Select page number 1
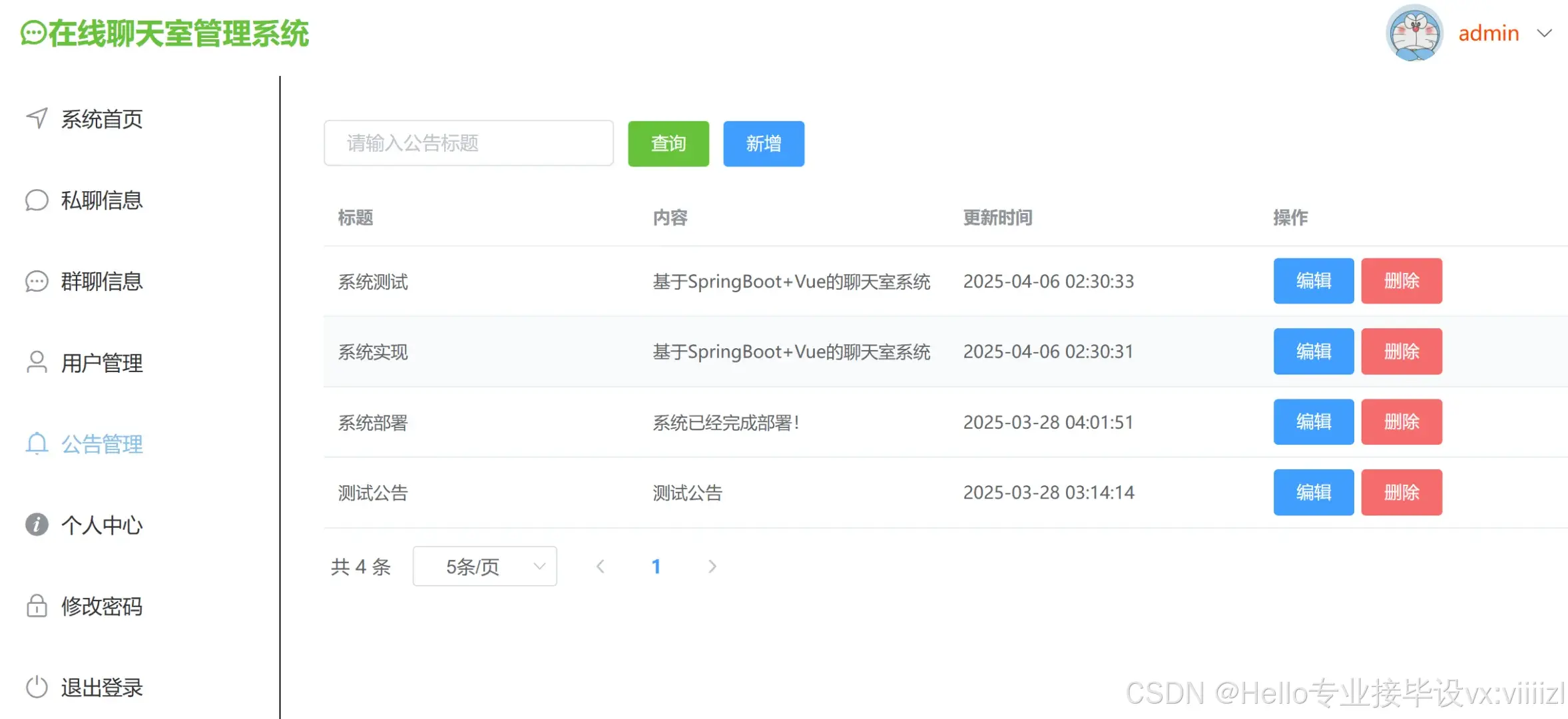The image size is (1568, 719). (x=656, y=567)
